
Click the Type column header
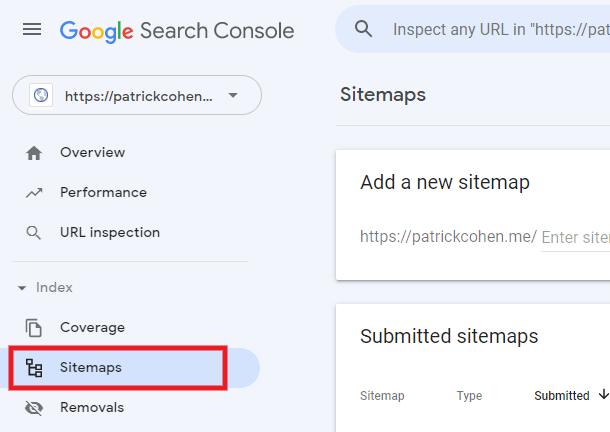(469, 396)
